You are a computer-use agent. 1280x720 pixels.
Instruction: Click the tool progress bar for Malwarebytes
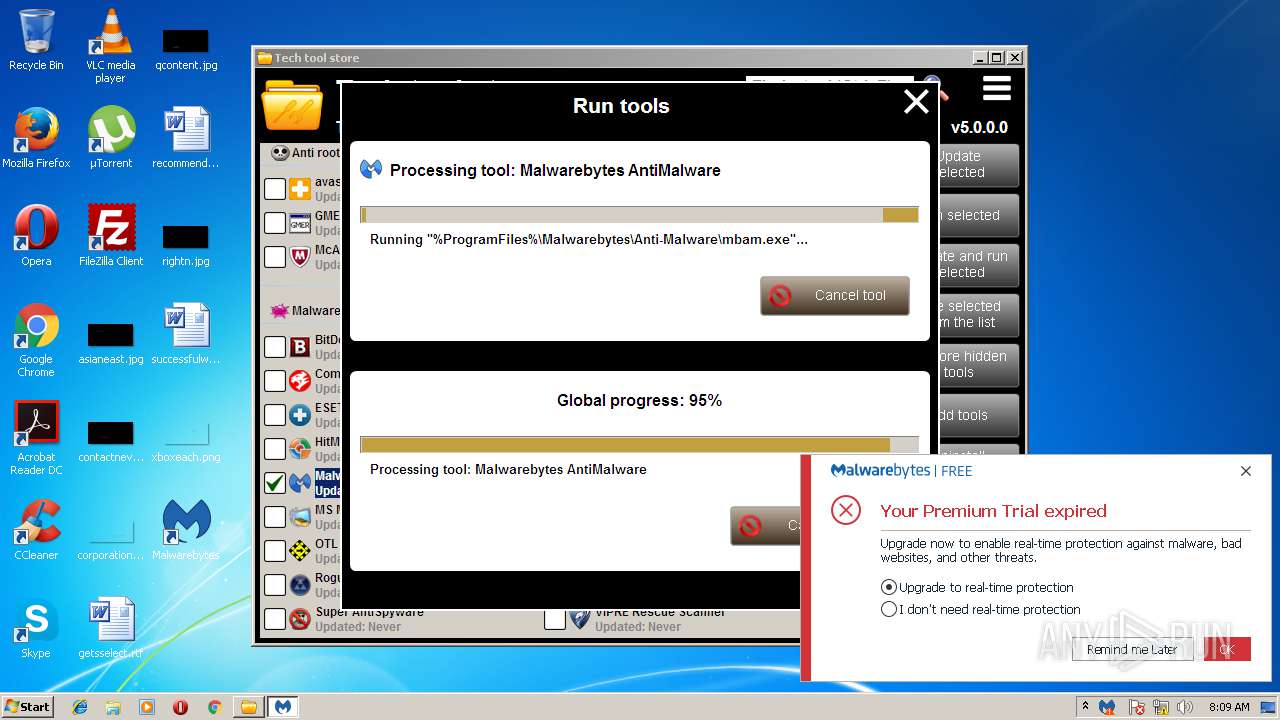(x=639, y=215)
